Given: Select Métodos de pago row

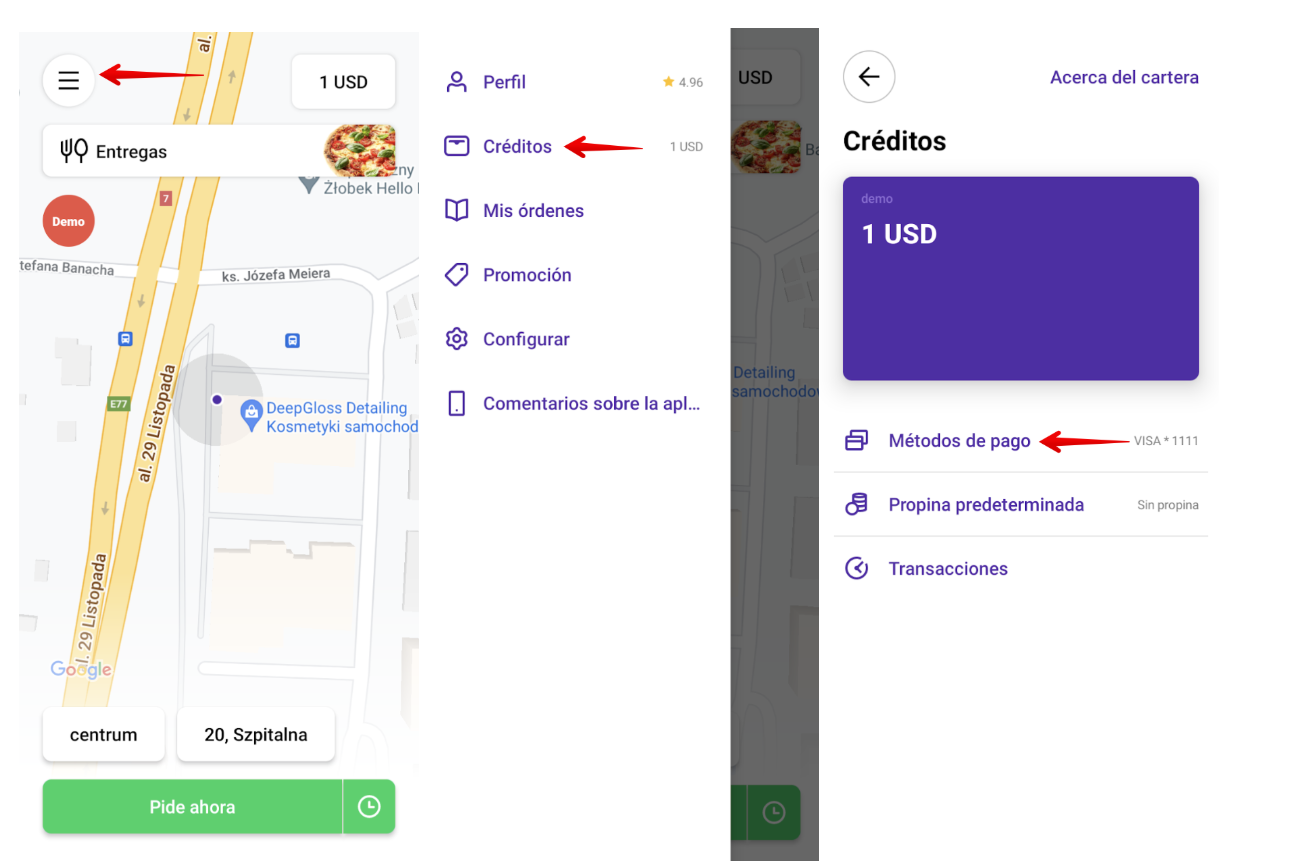Looking at the screenshot, I should tap(1021, 441).
